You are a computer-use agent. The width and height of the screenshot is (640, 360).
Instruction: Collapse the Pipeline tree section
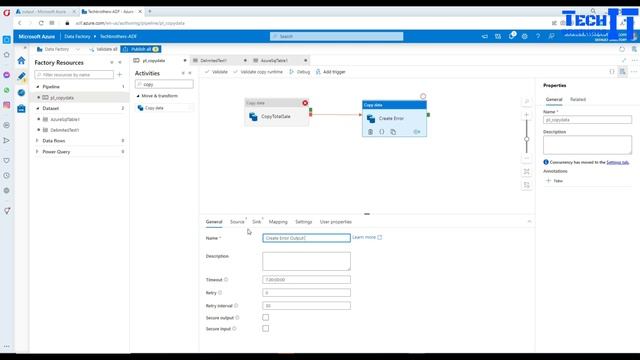point(38,87)
